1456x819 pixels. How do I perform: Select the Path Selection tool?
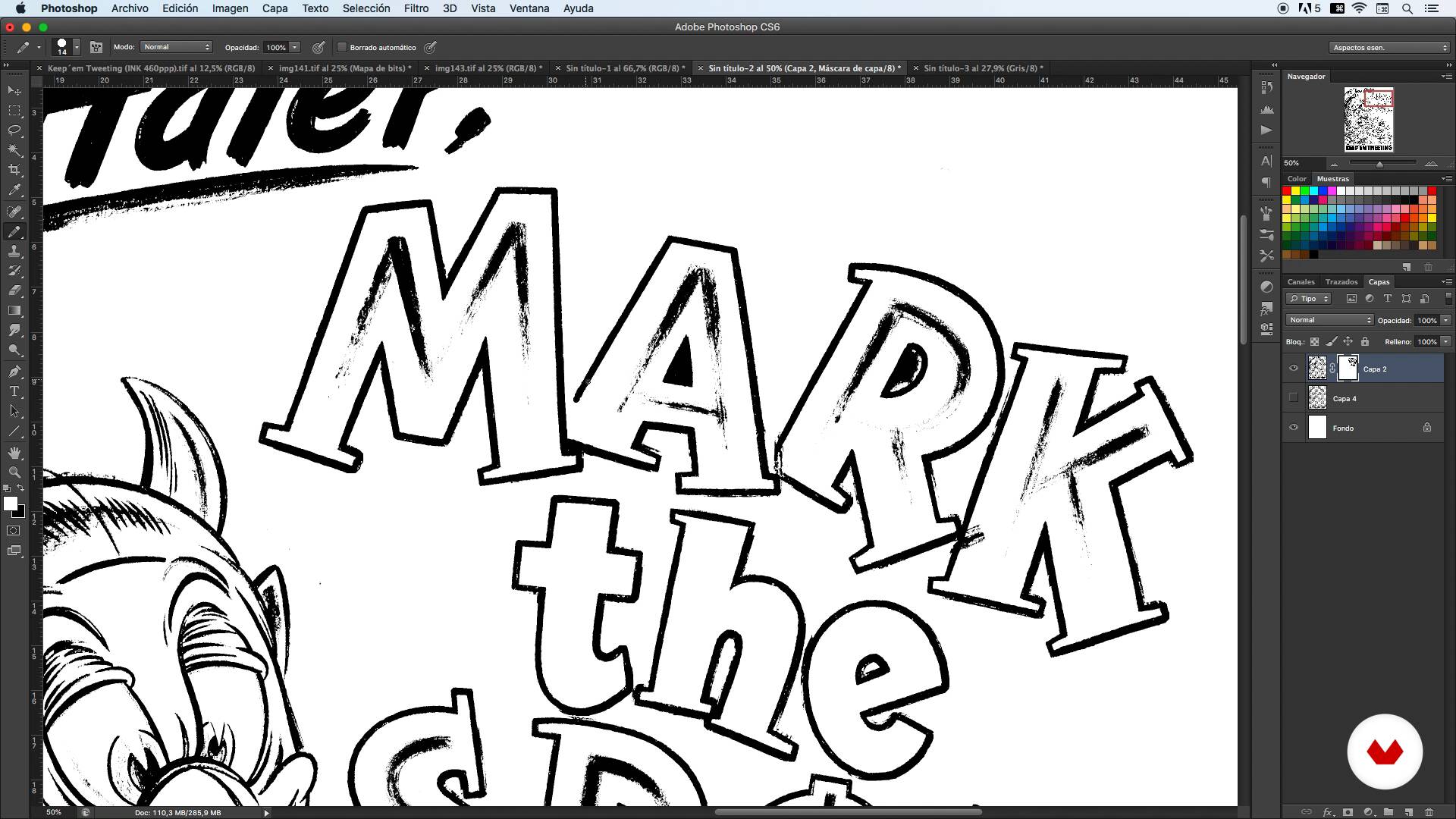(14, 411)
